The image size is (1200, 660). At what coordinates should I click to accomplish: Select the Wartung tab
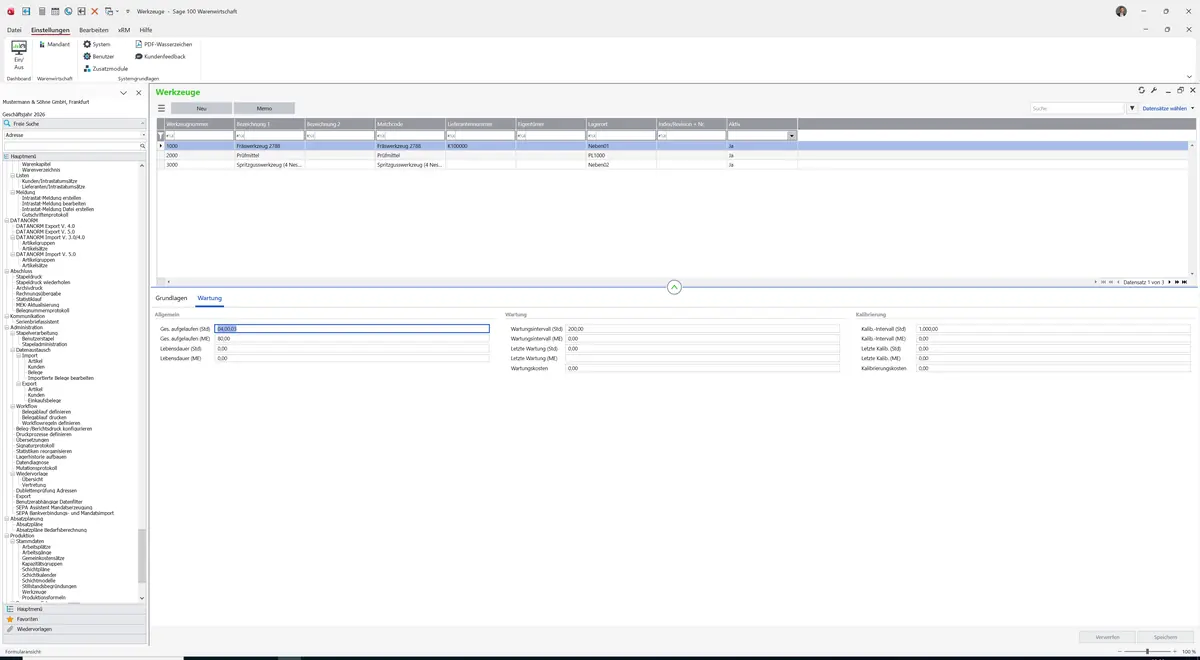coord(210,298)
